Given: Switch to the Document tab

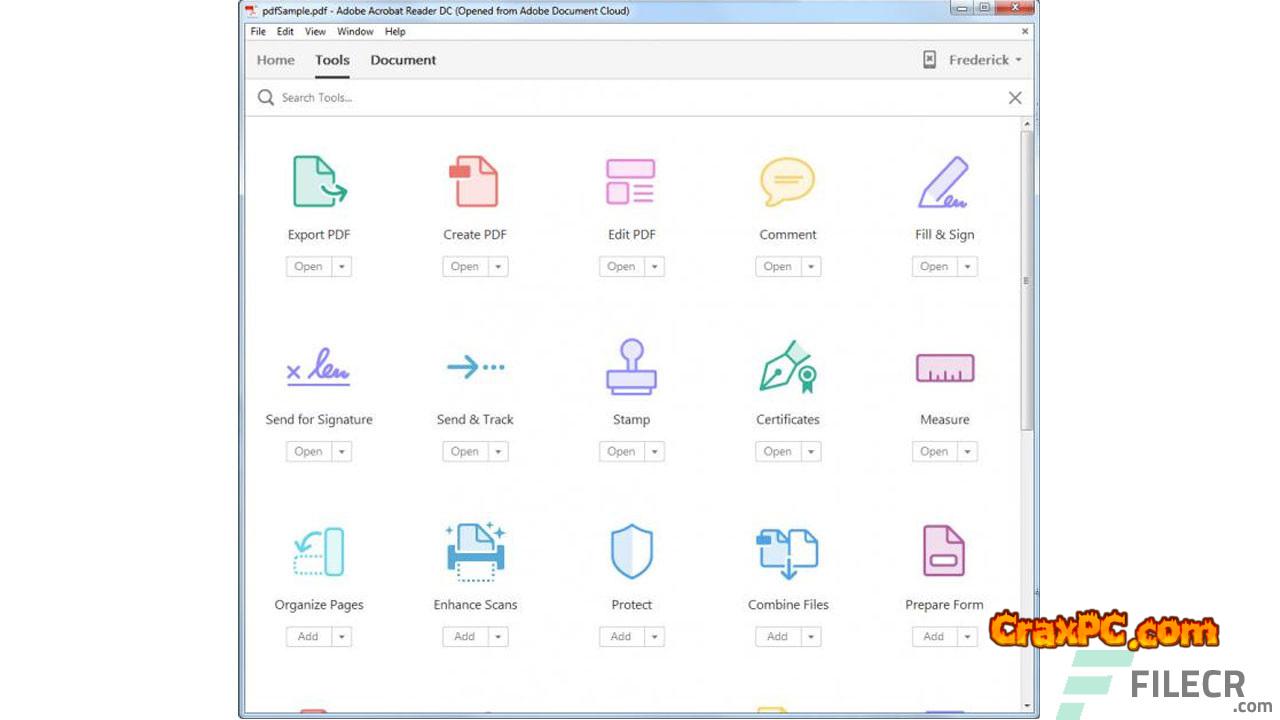Looking at the screenshot, I should coord(403,60).
